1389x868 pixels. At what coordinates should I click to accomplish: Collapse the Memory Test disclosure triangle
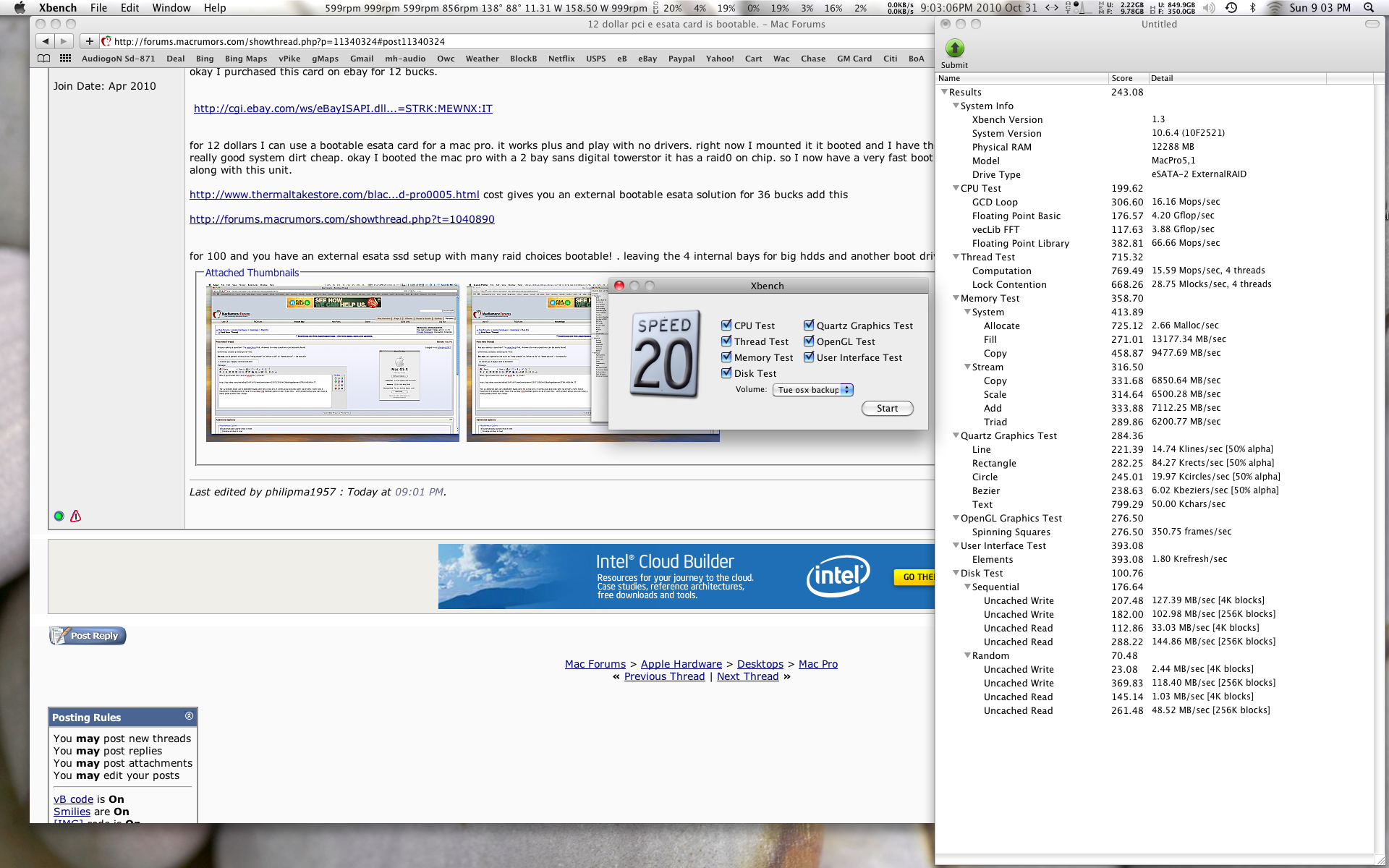pos(956,298)
